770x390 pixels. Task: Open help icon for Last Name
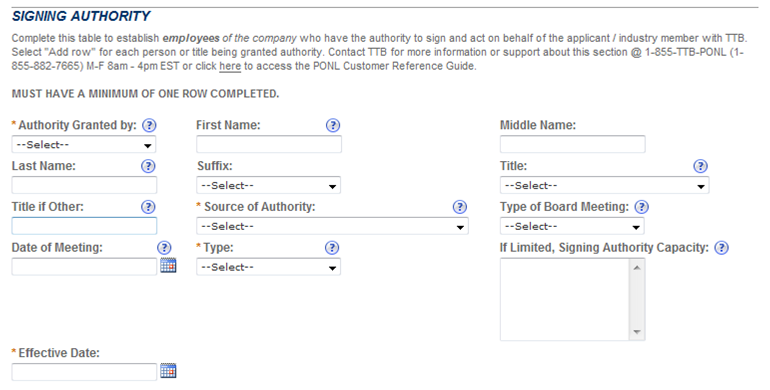coord(148,167)
